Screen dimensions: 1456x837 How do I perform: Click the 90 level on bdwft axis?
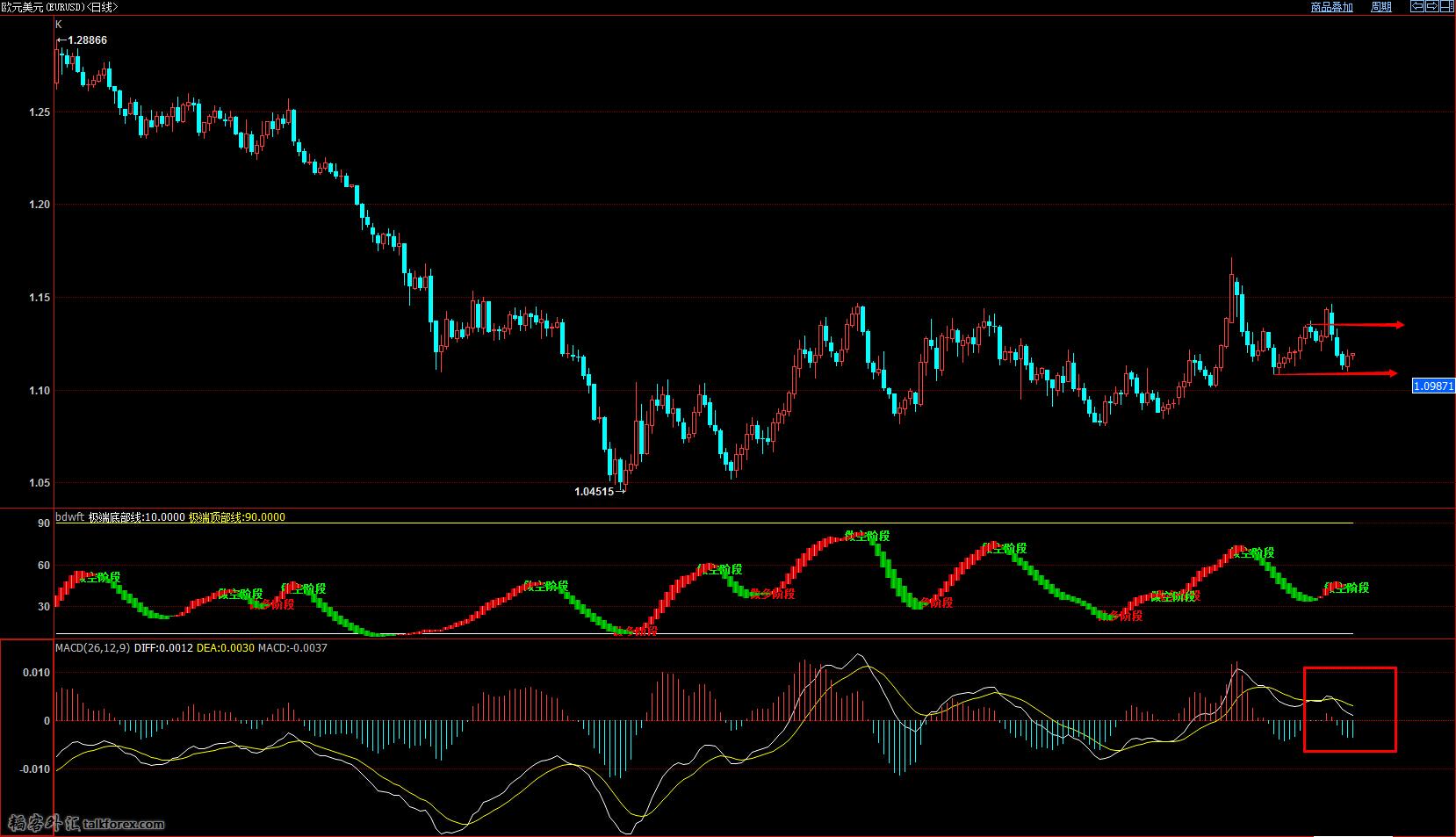click(x=43, y=523)
